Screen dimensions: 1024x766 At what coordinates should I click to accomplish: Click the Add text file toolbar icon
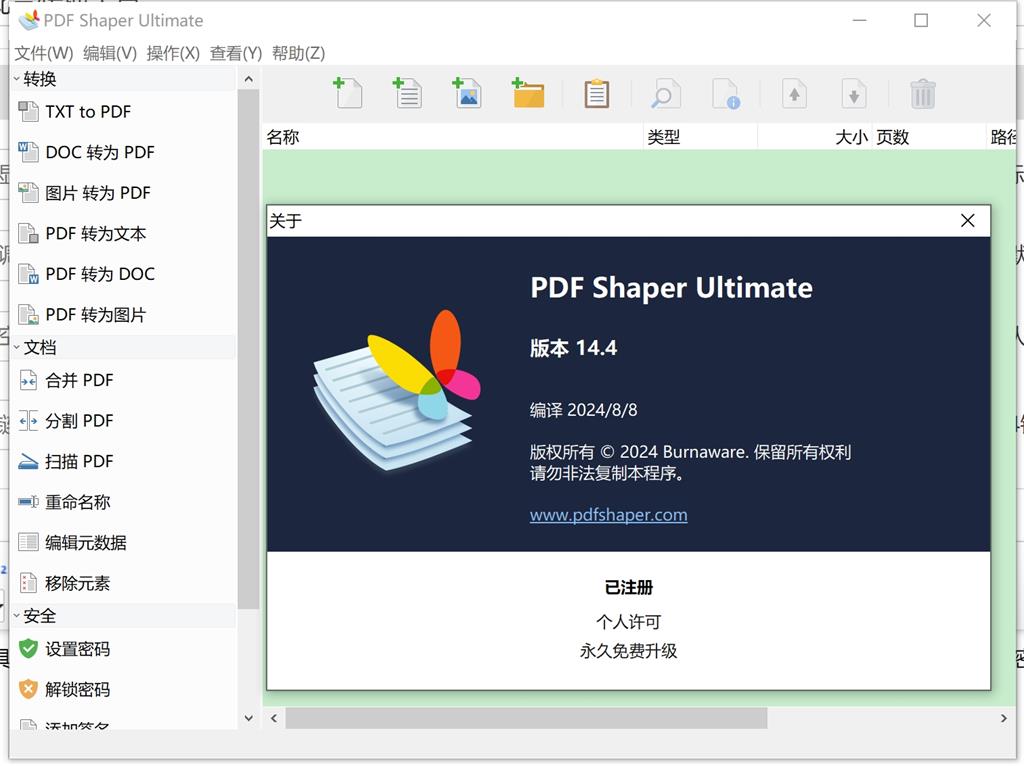click(x=407, y=93)
